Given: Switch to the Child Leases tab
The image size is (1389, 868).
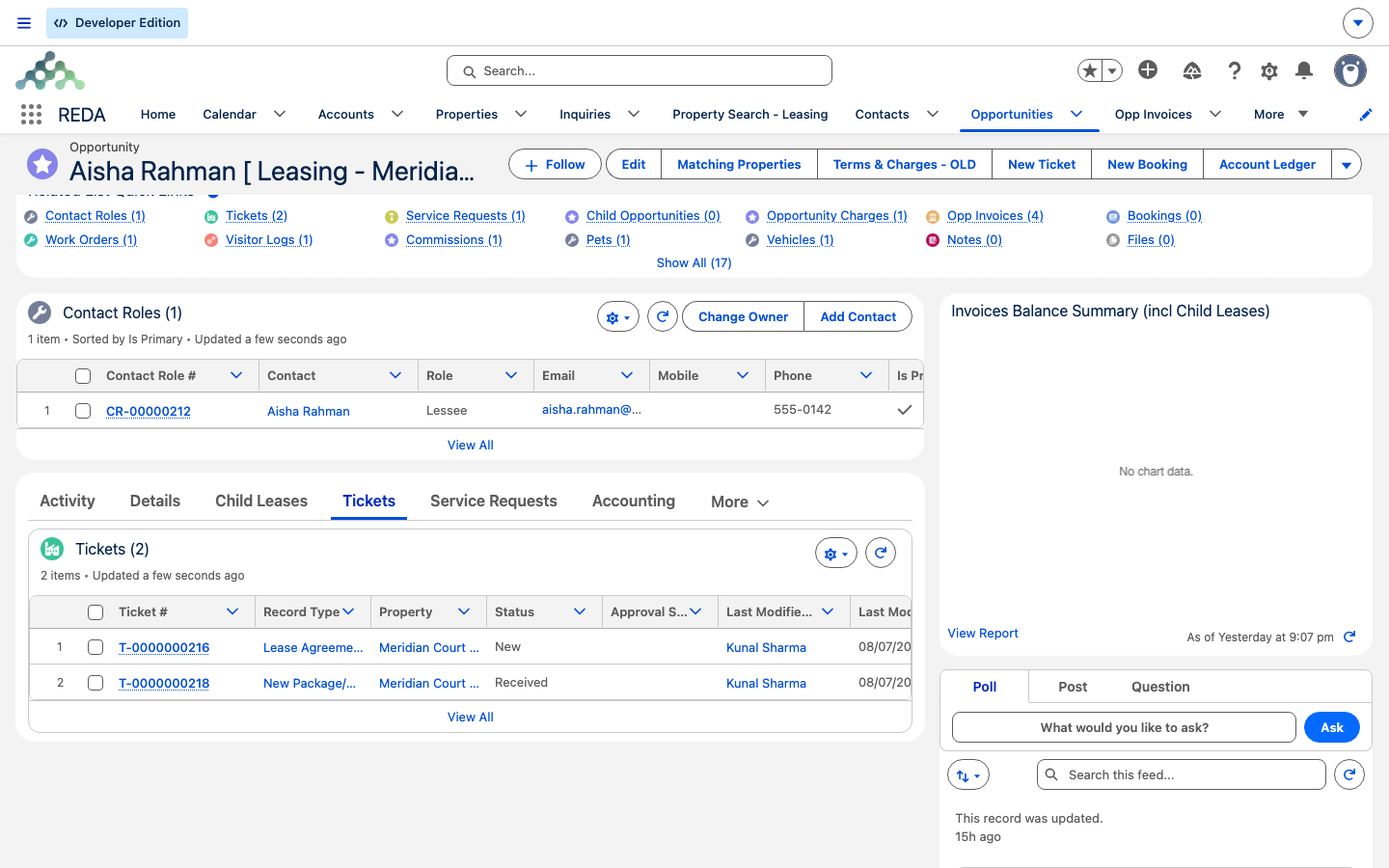Looking at the screenshot, I should [x=261, y=501].
